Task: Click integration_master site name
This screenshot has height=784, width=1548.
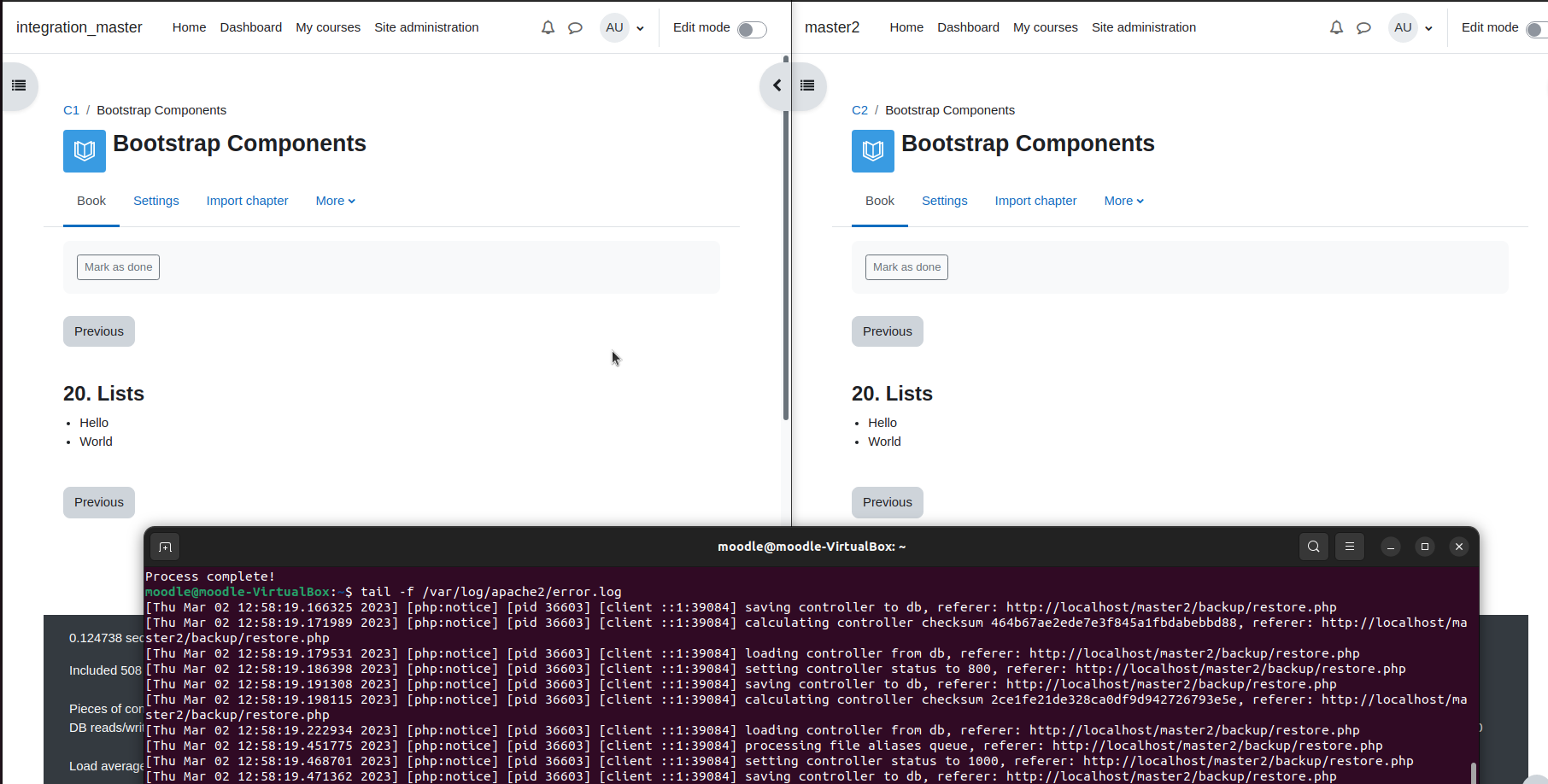Action: (79, 27)
